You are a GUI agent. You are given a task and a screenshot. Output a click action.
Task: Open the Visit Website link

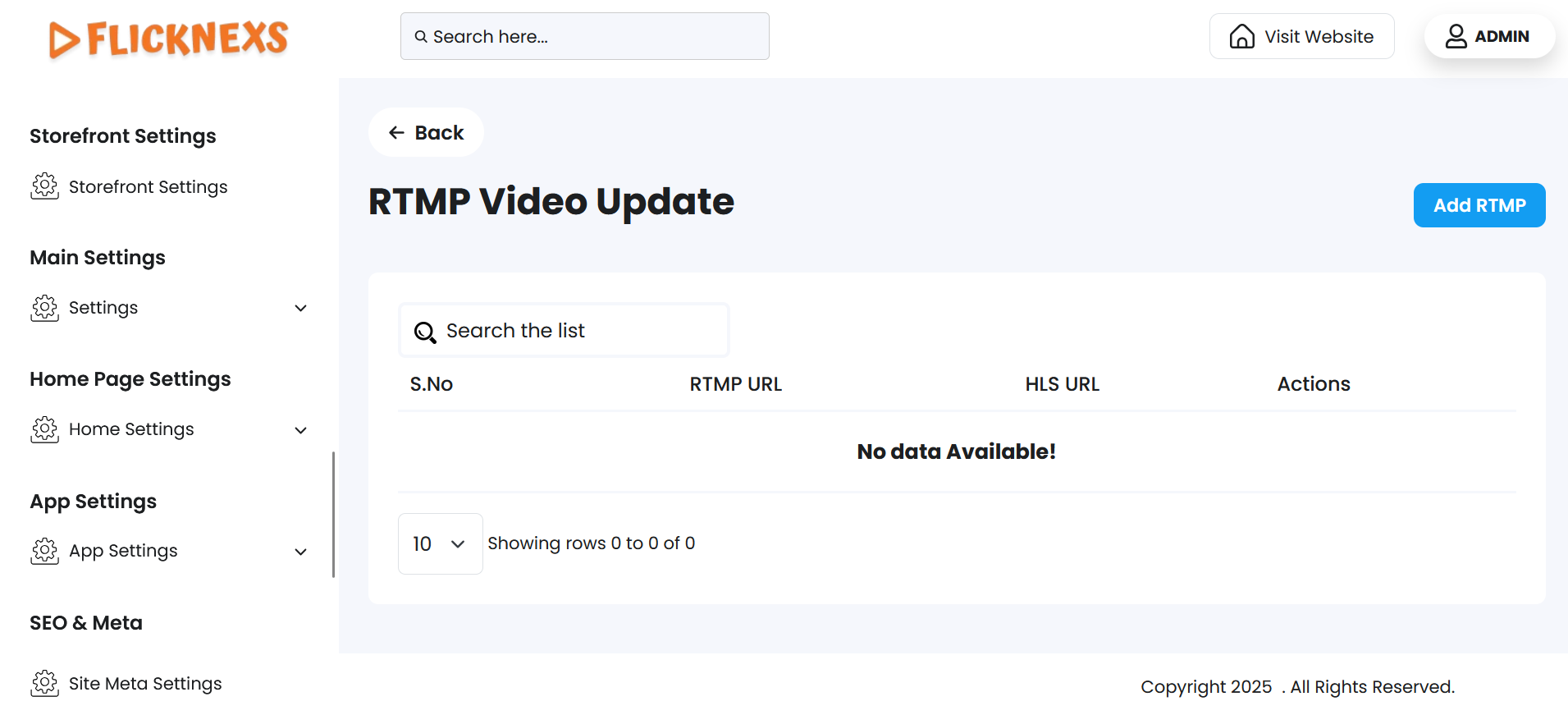point(1318,37)
